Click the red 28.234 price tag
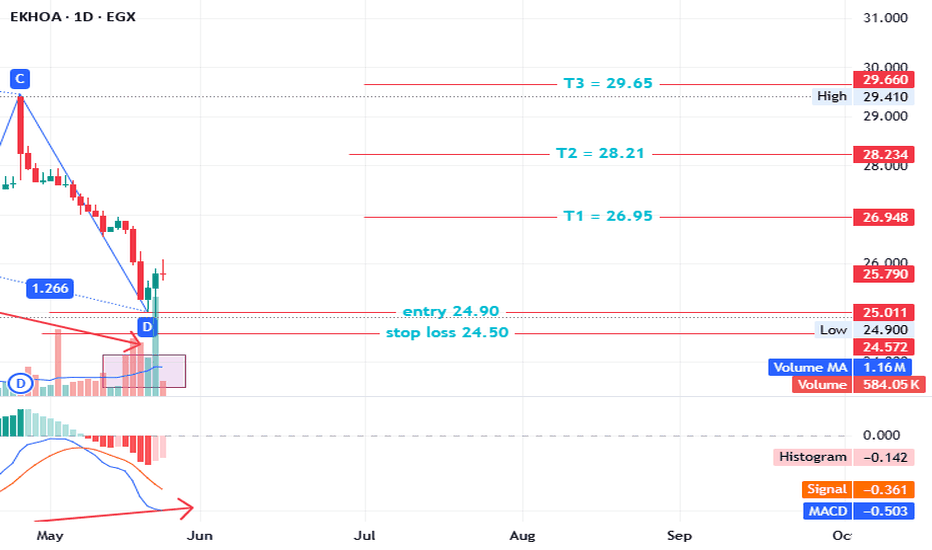The image size is (932, 550). [883, 155]
